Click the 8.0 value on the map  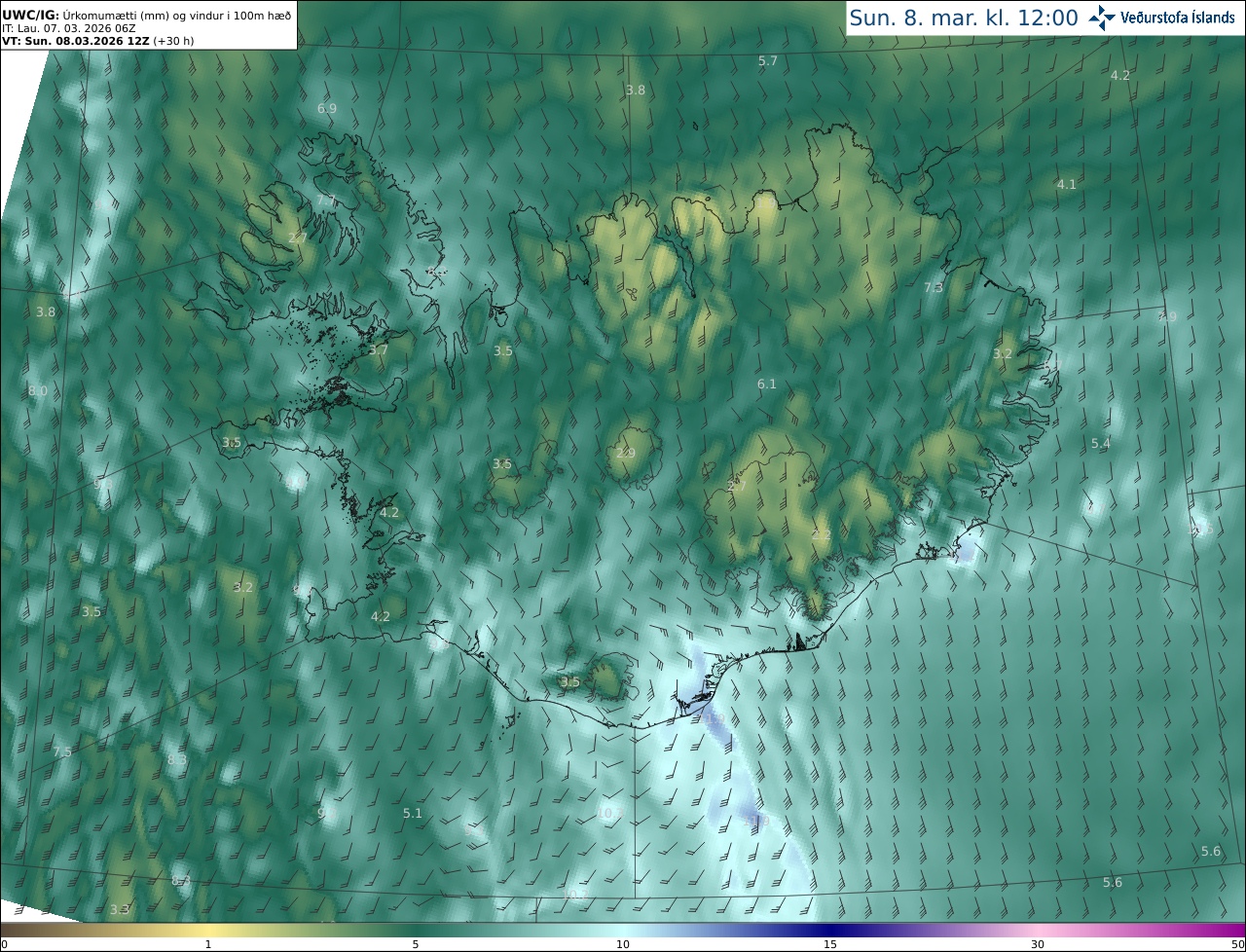(x=37, y=391)
